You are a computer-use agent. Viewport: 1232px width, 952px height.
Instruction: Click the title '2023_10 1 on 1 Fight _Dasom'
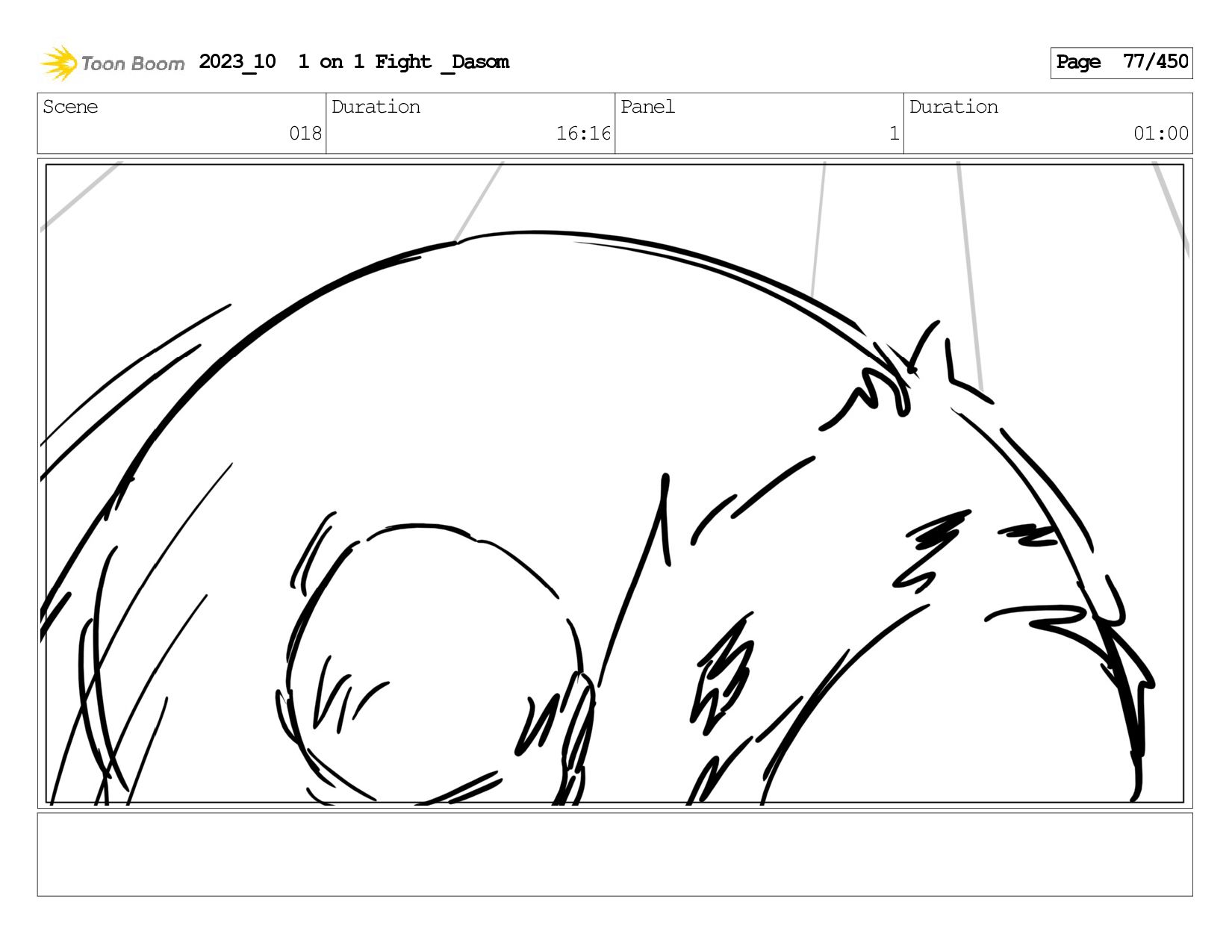click(x=354, y=62)
